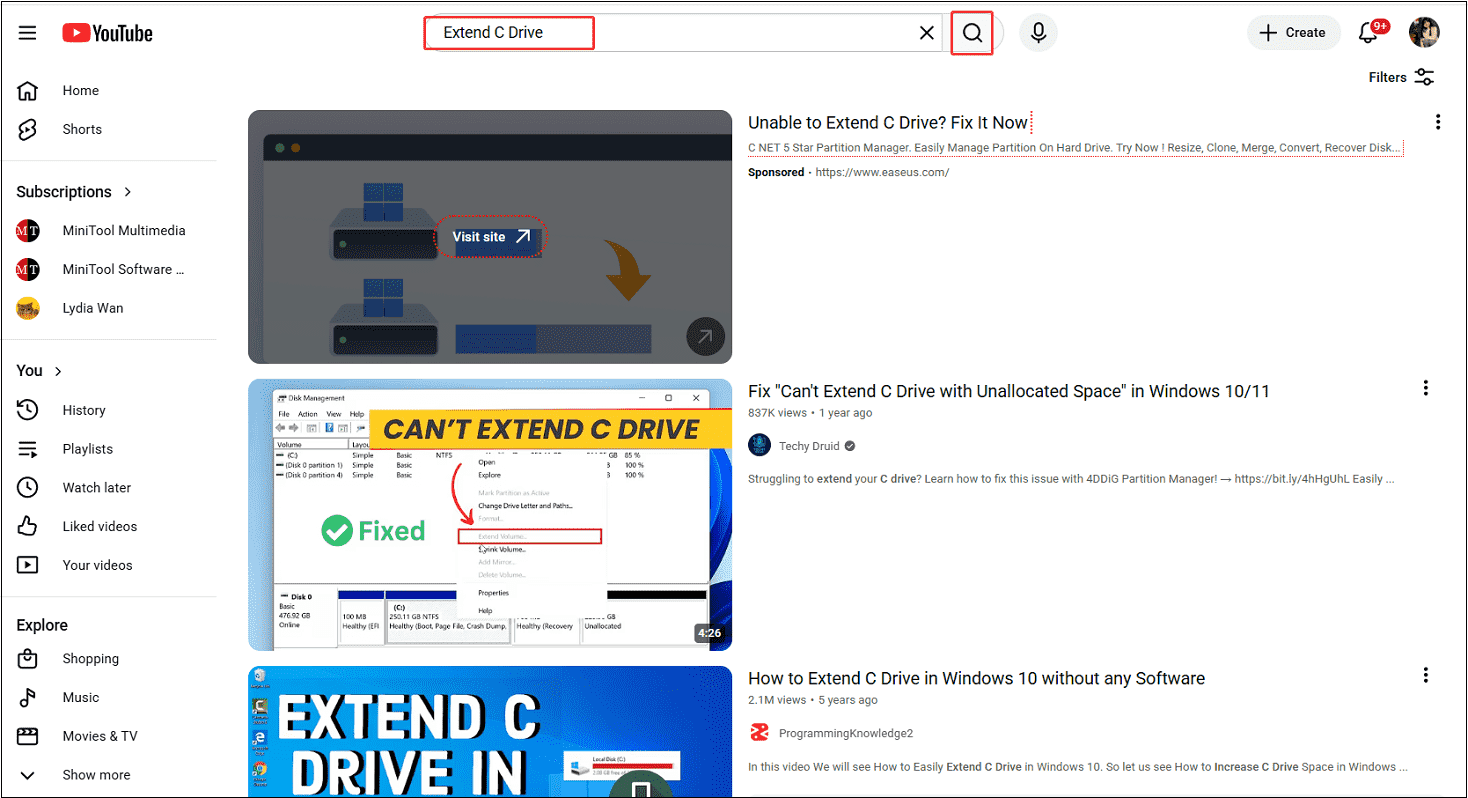This screenshot has width=1468, height=798.
Task: Visit the Techy Druid channel
Action: 811,445
